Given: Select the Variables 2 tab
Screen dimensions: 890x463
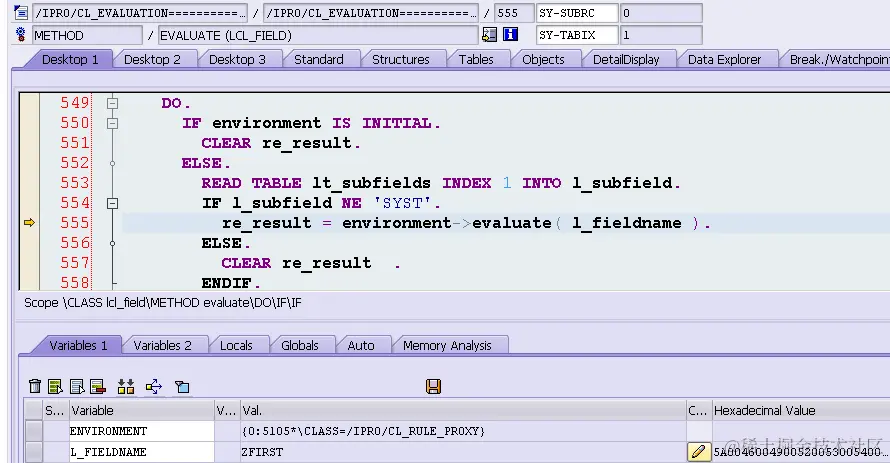Looking at the screenshot, I should pyautogui.click(x=162, y=346).
